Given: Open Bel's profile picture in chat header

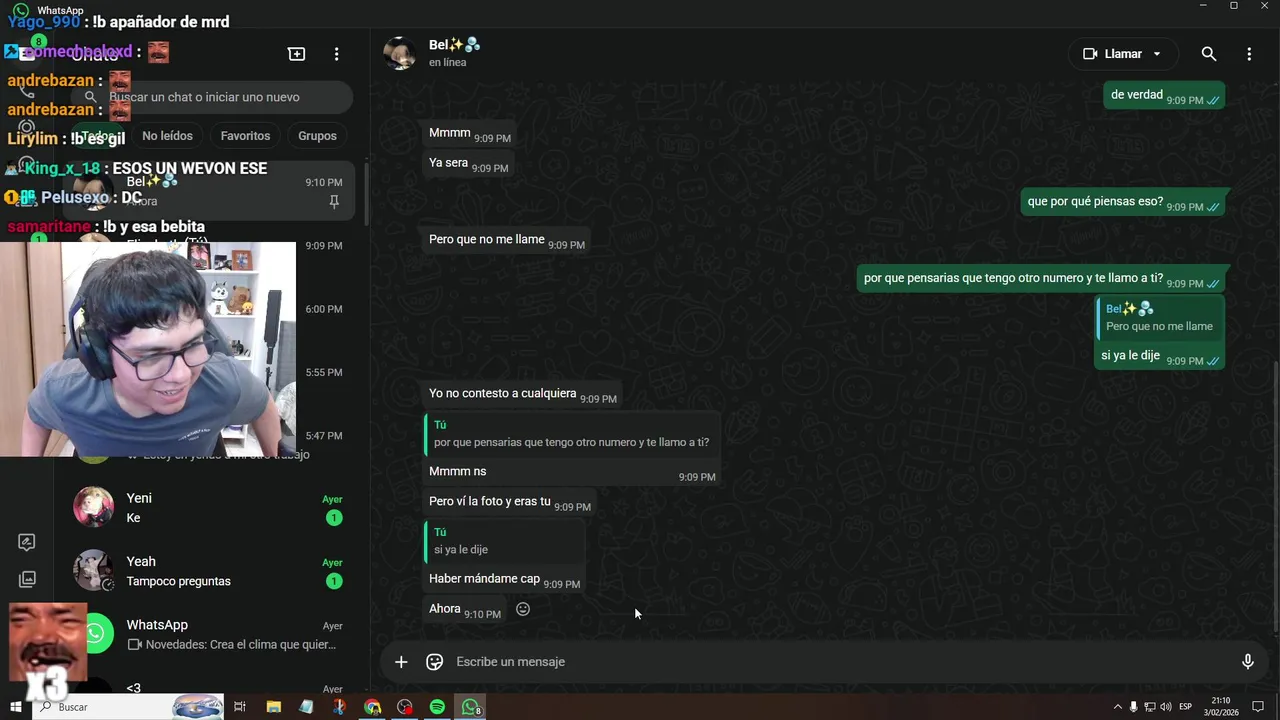Looking at the screenshot, I should point(400,54).
